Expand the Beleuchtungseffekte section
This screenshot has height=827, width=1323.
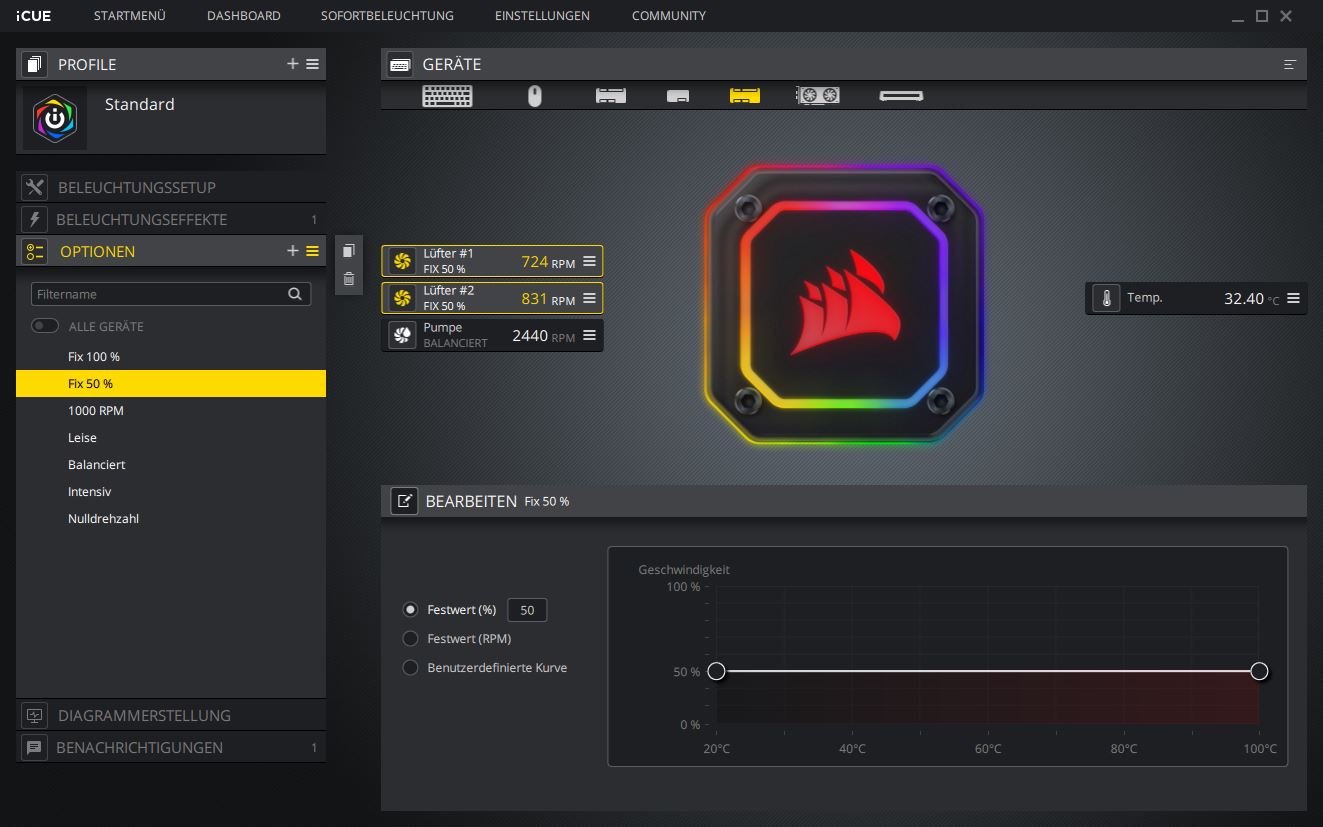pyautogui.click(x=141, y=219)
